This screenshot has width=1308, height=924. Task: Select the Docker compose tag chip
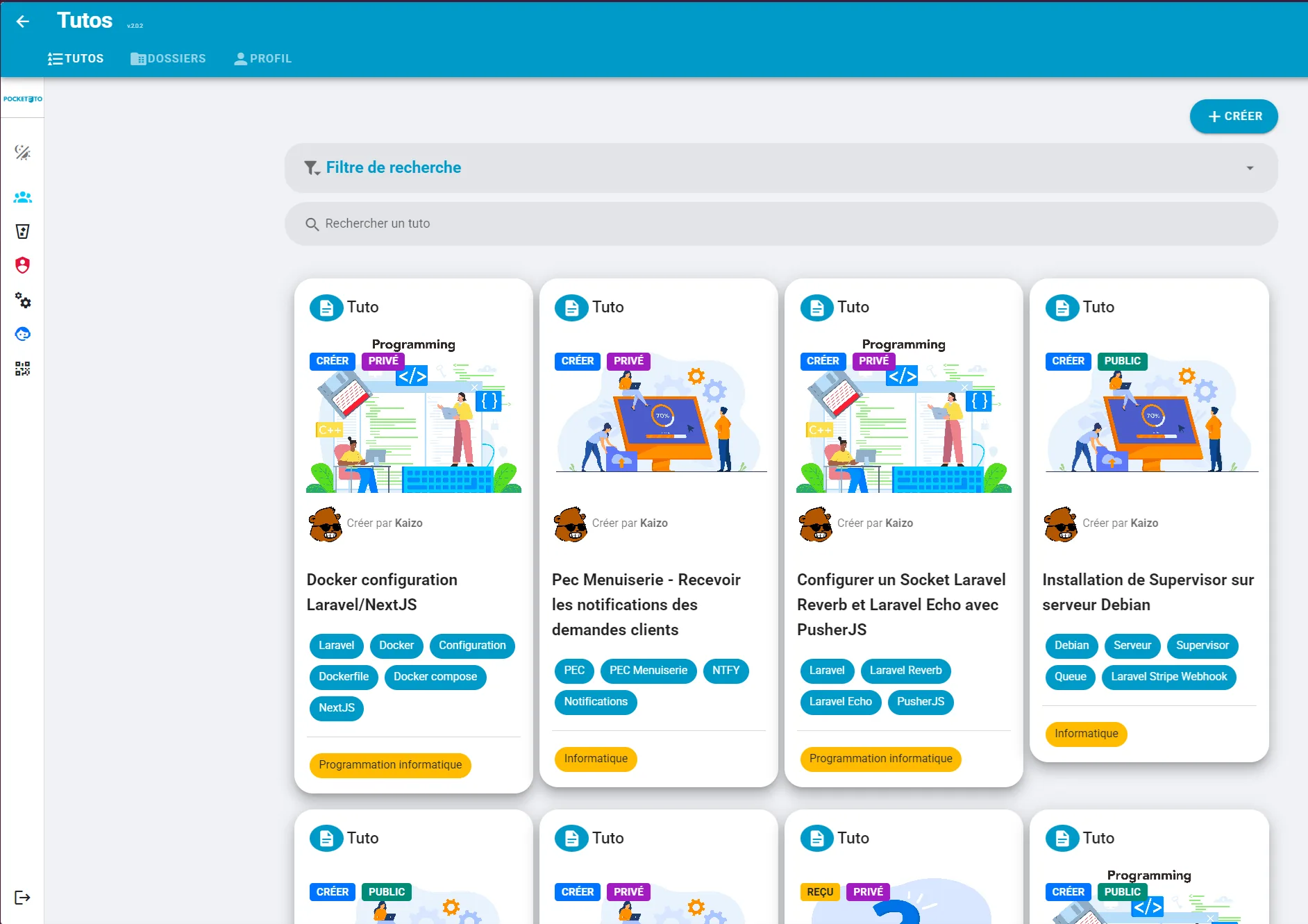click(x=435, y=677)
